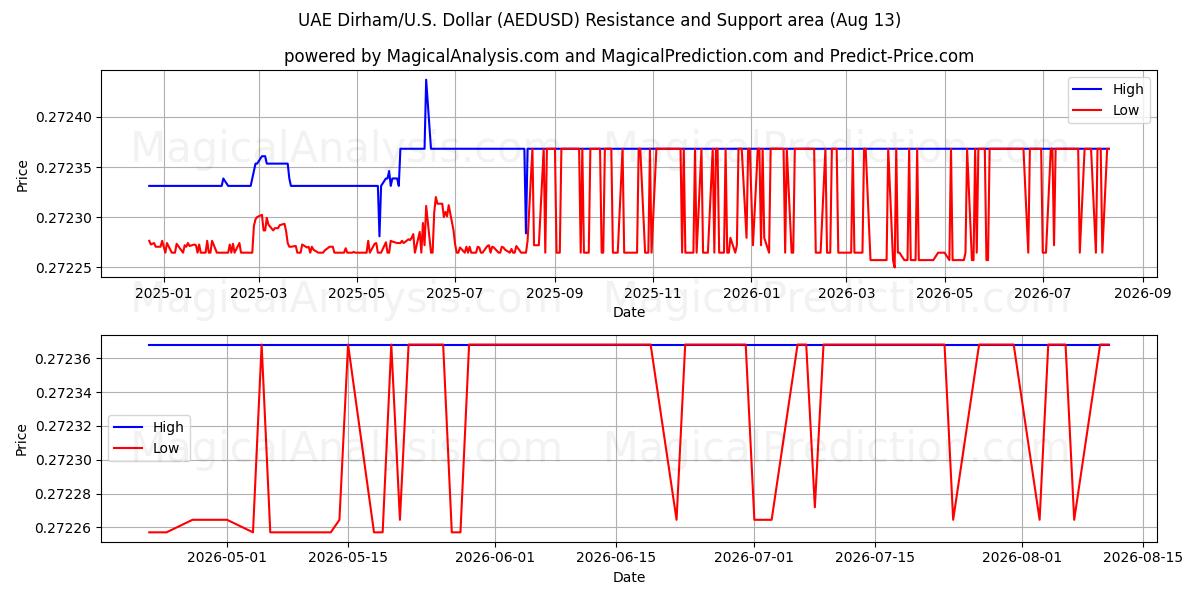Click the 2026-09 date tick label
The width and height of the screenshot is (1200, 600).
(x=1141, y=293)
